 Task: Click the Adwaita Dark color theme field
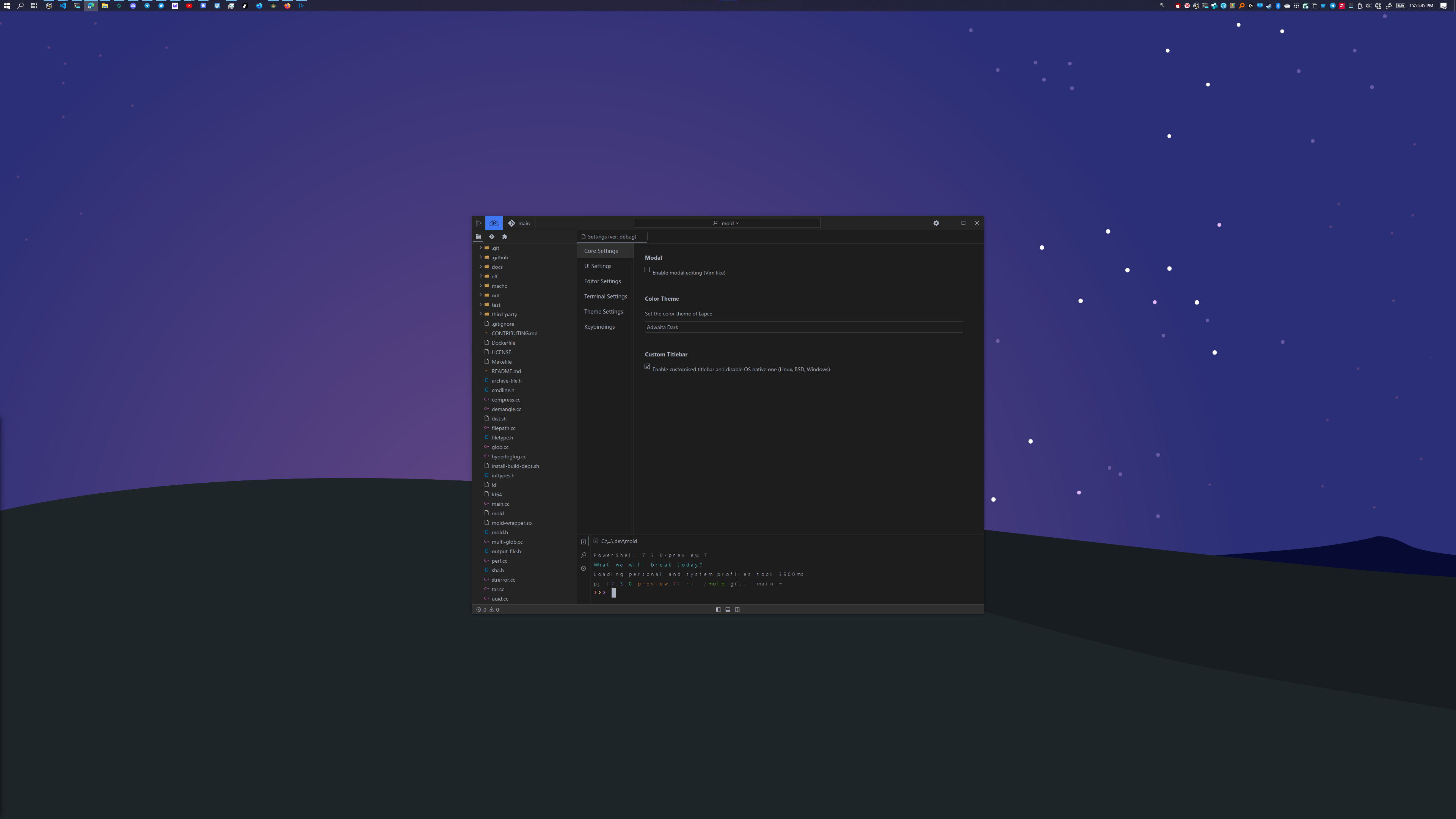point(803,327)
